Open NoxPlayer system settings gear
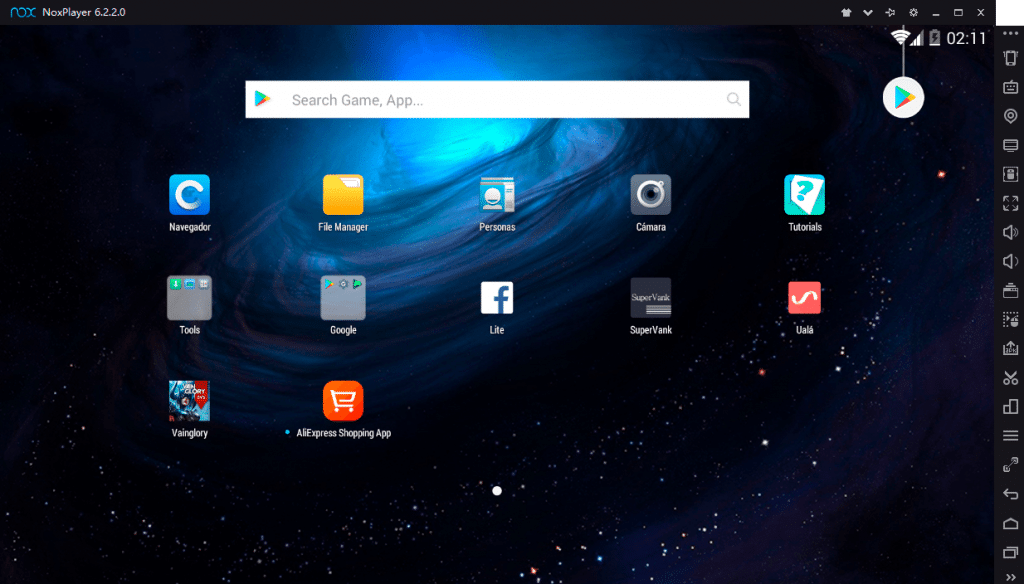1024x584 pixels. coord(913,12)
